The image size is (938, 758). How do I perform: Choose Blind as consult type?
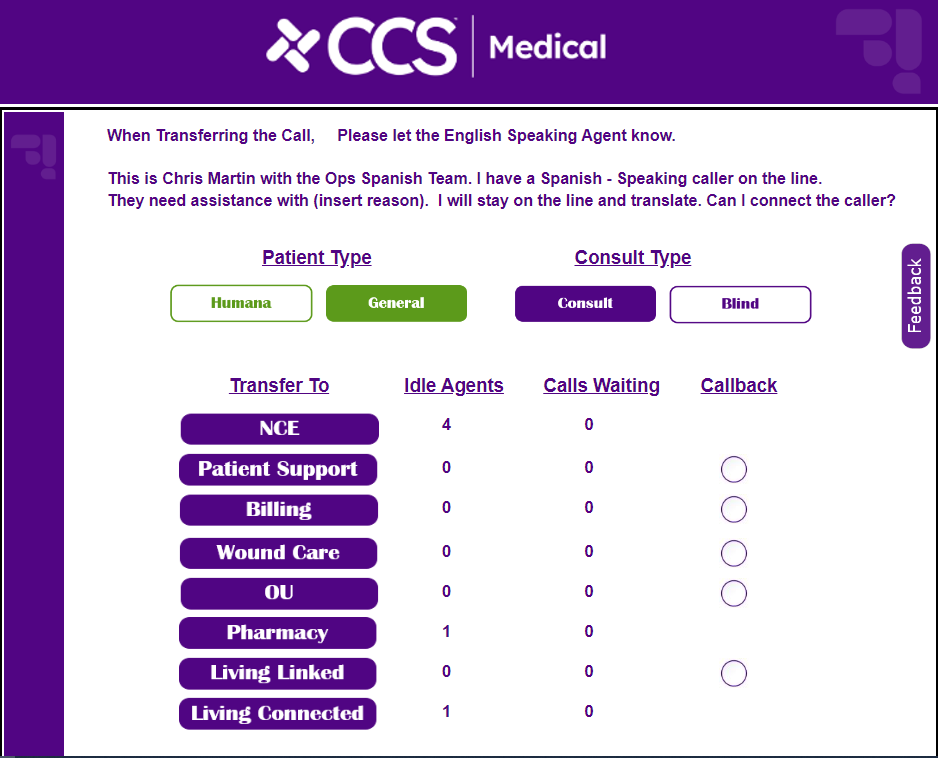[740, 304]
